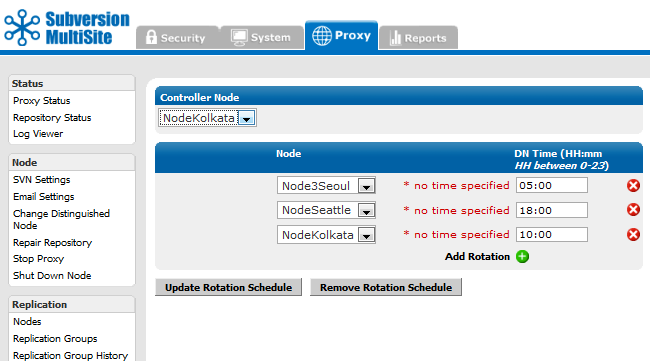This screenshot has width=650, height=361.
Task: Open the Log Viewer
Action: [38, 134]
